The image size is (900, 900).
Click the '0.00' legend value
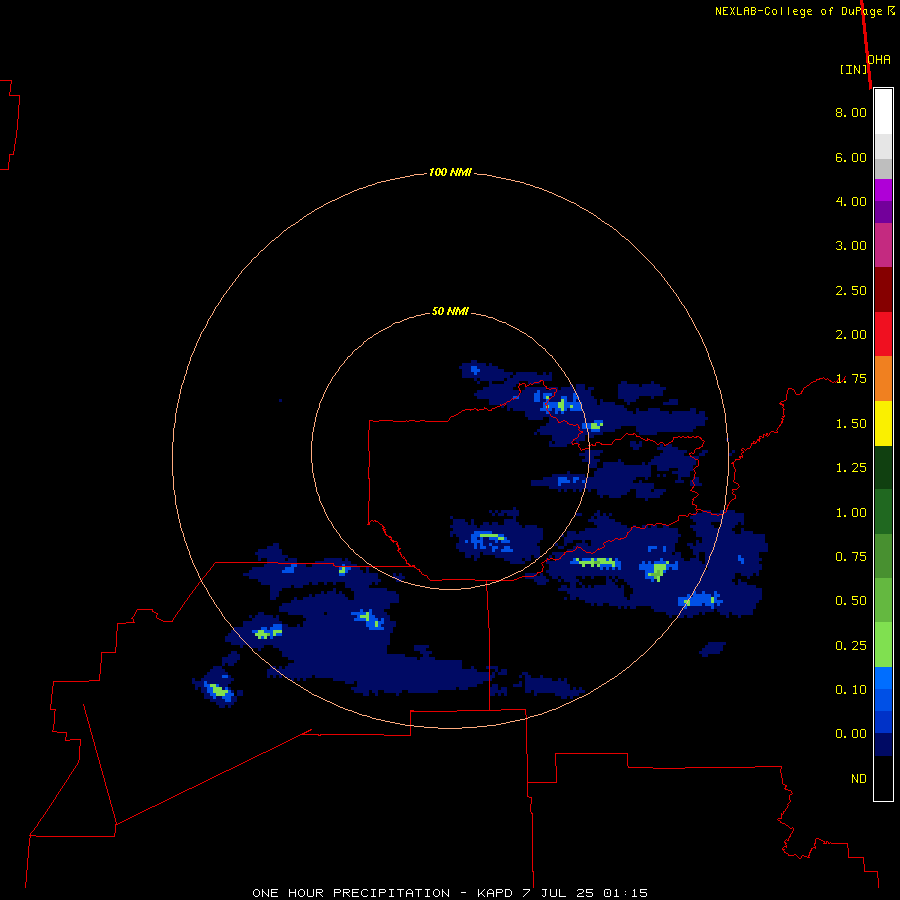pos(851,734)
